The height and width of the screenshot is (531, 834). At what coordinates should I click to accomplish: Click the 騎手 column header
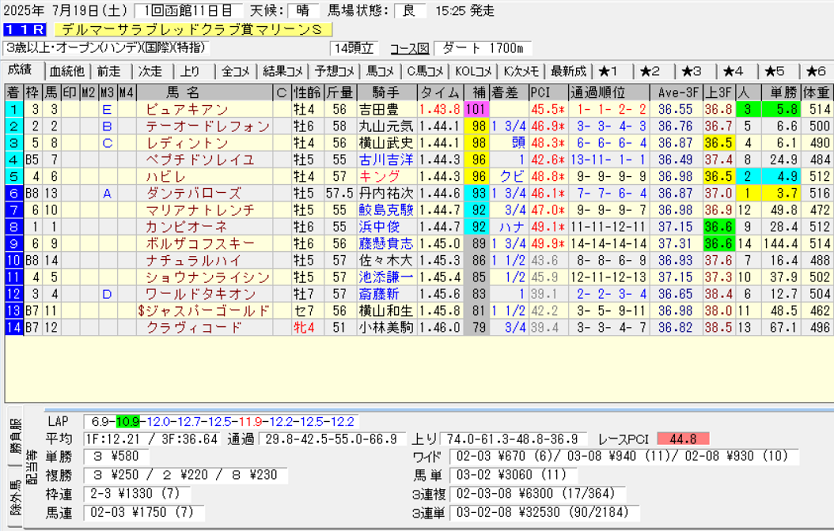382,92
